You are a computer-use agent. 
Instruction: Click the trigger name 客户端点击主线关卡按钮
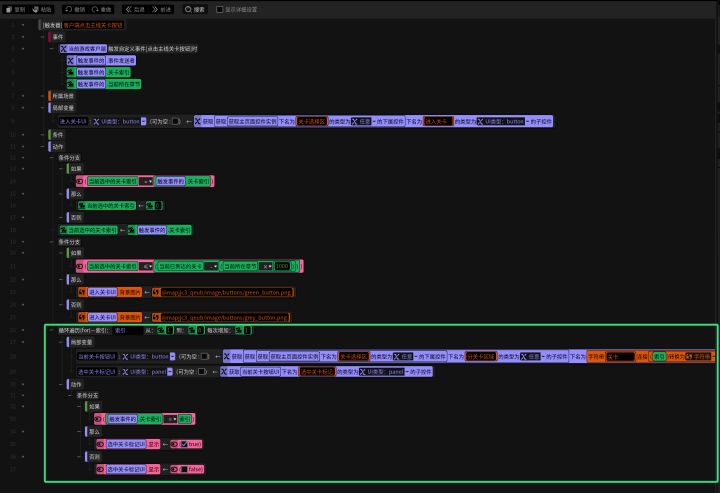[x=94, y=24]
